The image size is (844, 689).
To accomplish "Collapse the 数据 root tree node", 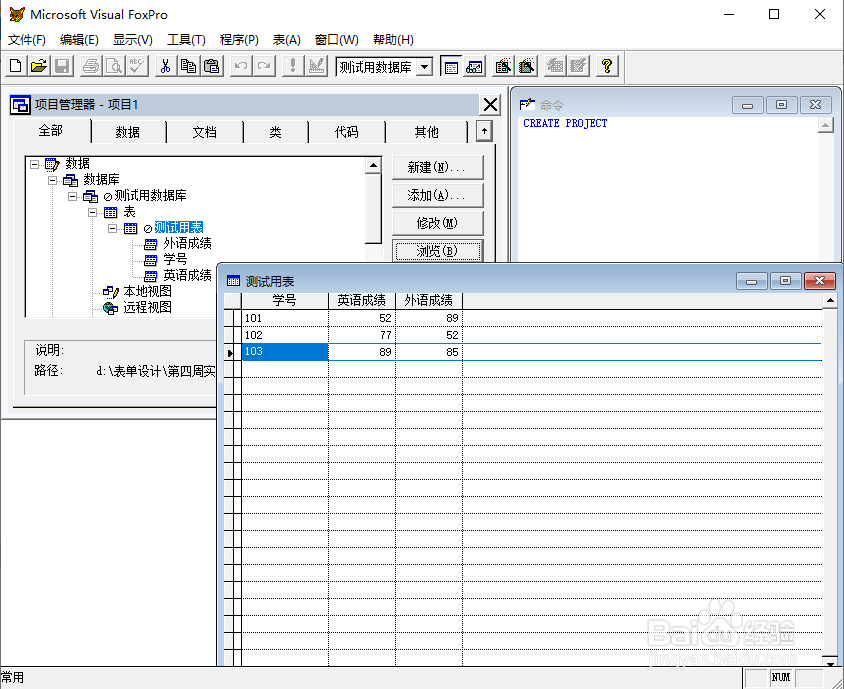I will tap(34, 164).
